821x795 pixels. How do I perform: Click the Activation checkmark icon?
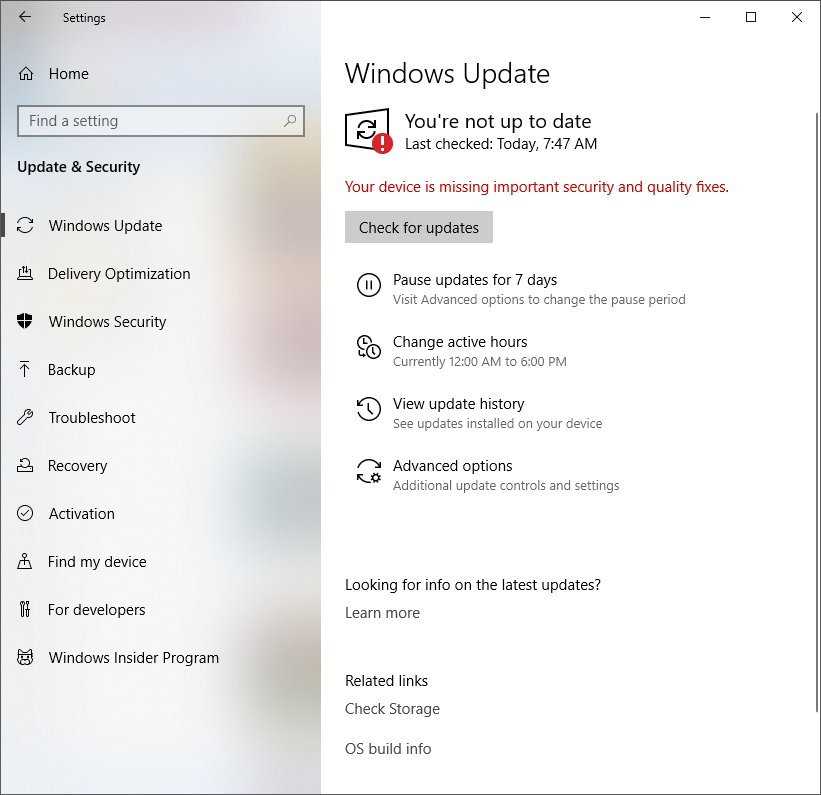tap(25, 513)
